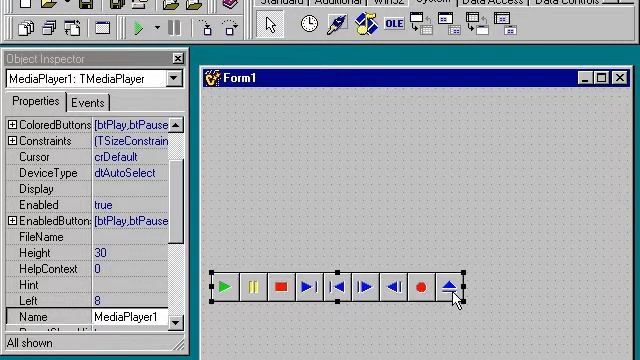640x360 pixels.
Task: Click the crDefault cursor value
Action: click(116, 157)
